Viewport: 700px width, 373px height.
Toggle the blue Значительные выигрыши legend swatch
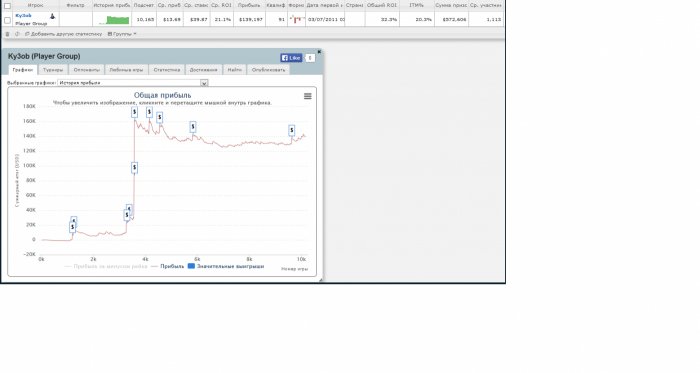point(192,266)
